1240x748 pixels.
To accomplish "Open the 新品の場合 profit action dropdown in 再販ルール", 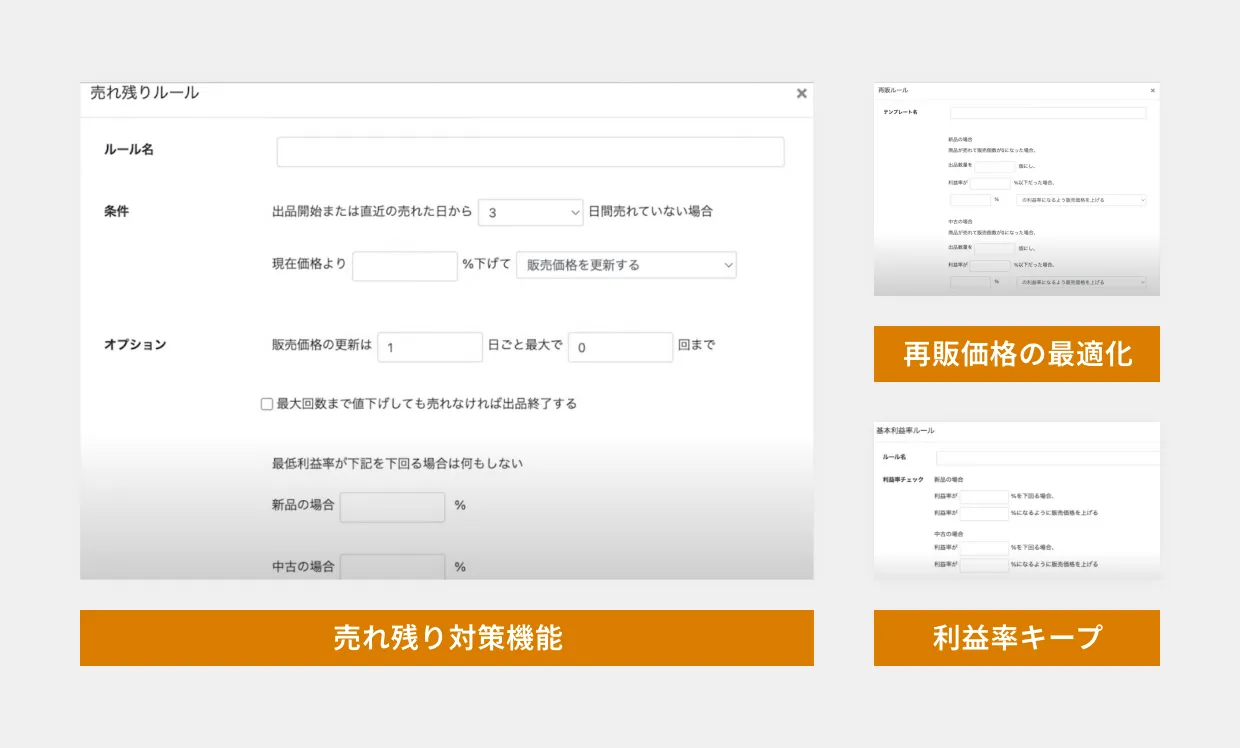I will 1081,200.
